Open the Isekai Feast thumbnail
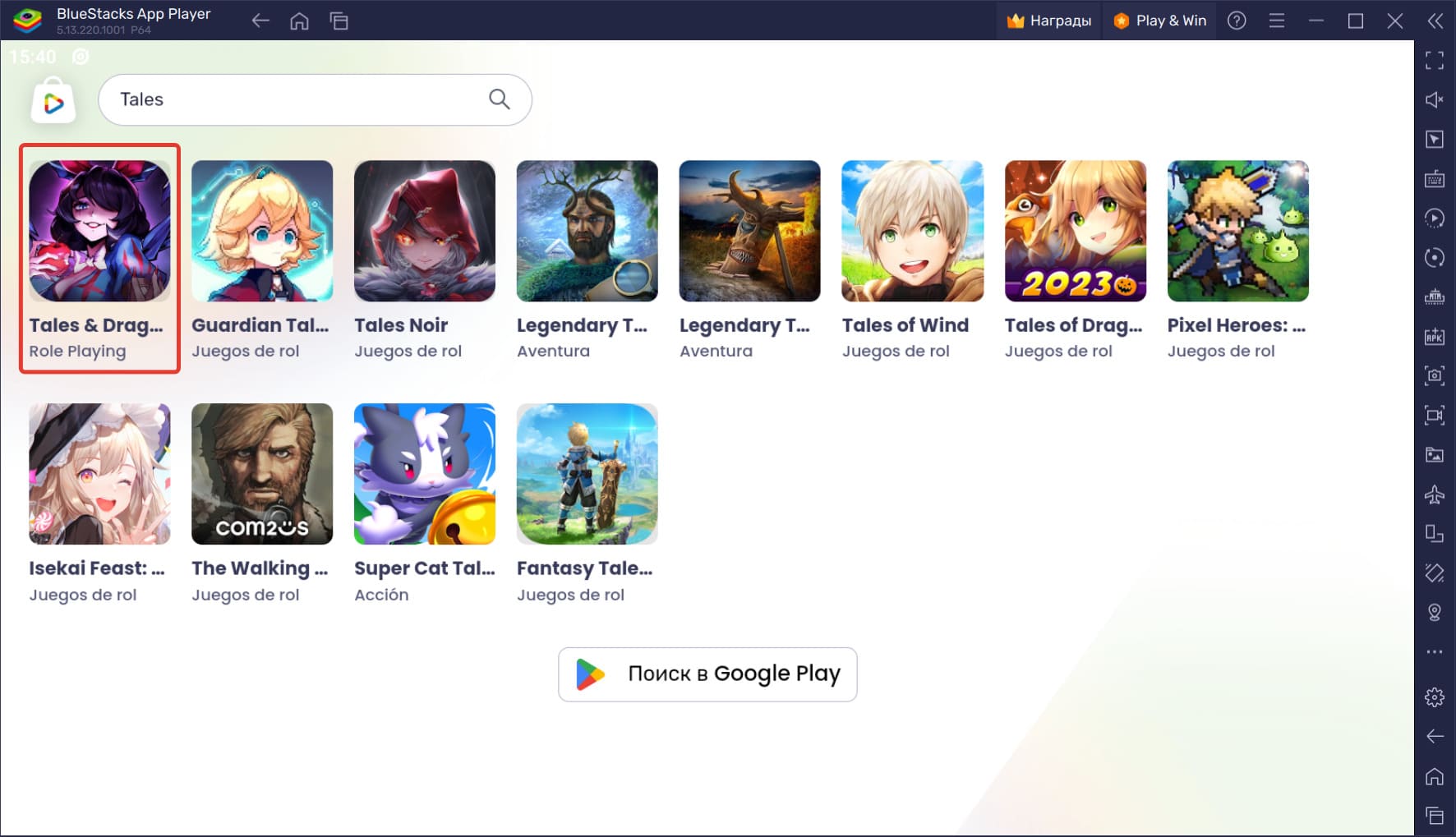The width and height of the screenshot is (1456, 837). [x=99, y=474]
